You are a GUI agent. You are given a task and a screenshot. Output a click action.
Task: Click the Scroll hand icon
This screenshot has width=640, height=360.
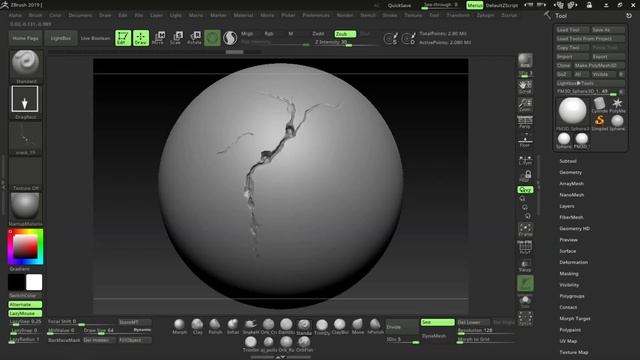click(x=525, y=87)
